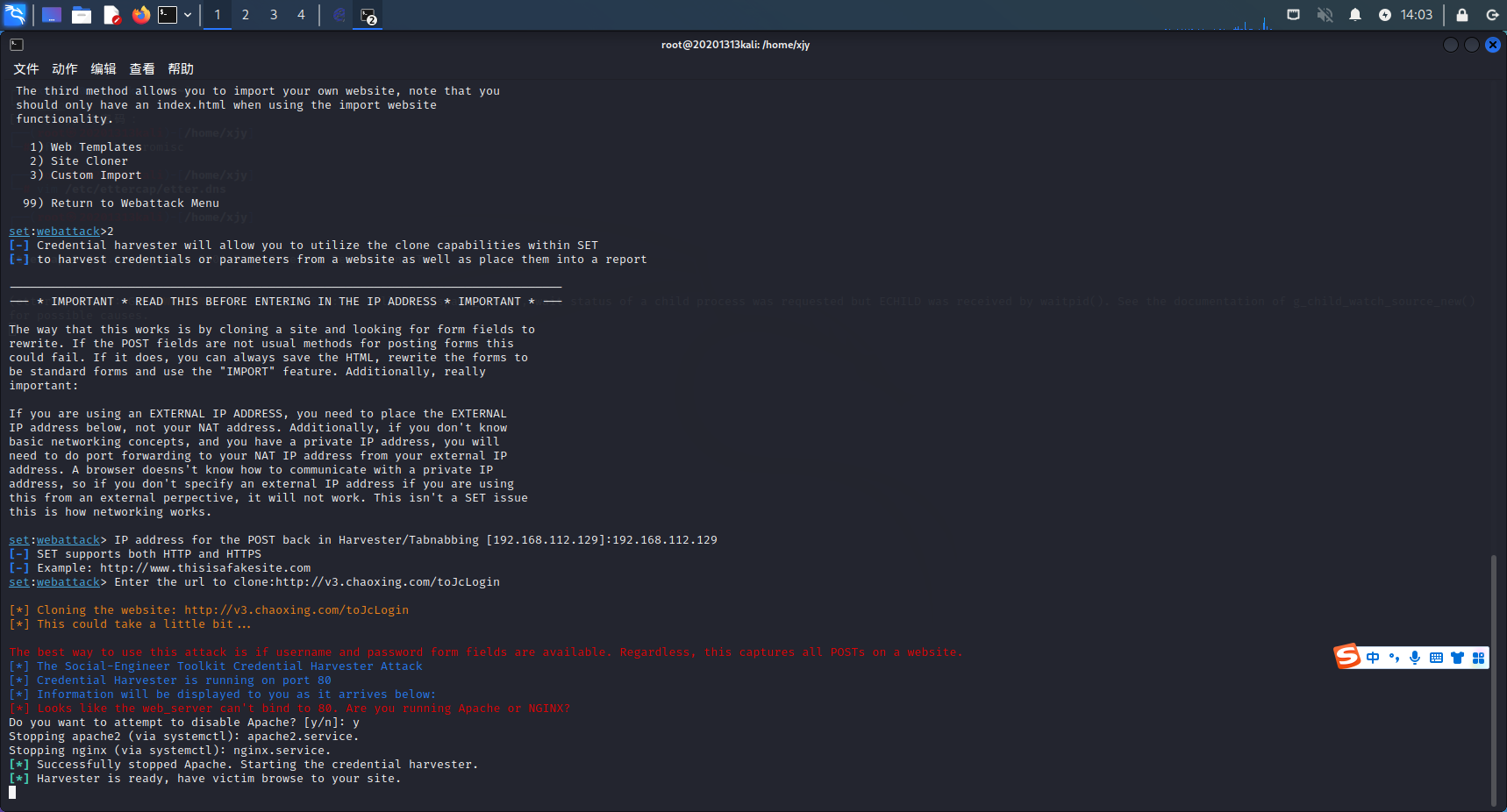This screenshot has width=1507, height=812.
Task: Click the example URL http://www.thisisafakesite.com
Action: click(x=205, y=568)
